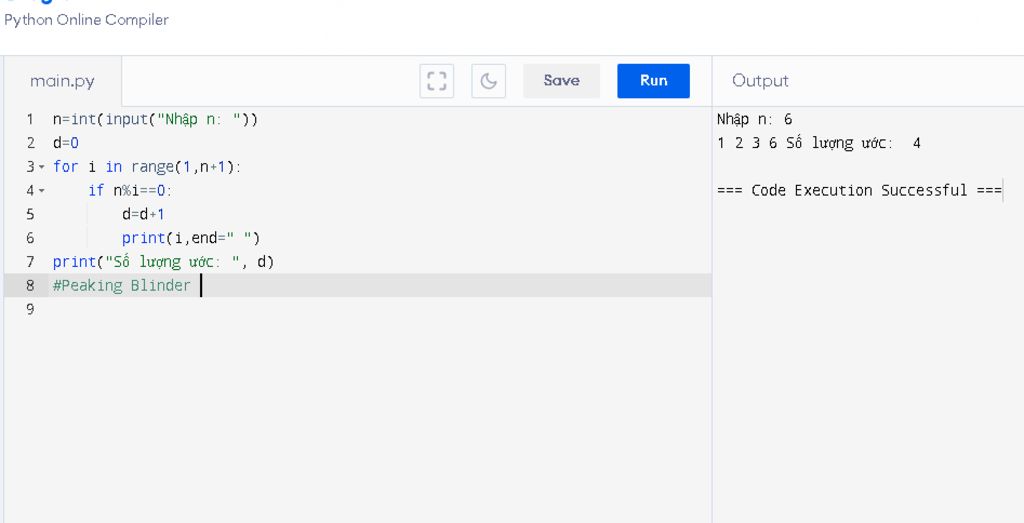Toggle fullscreen mode for the editor

coord(436,81)
